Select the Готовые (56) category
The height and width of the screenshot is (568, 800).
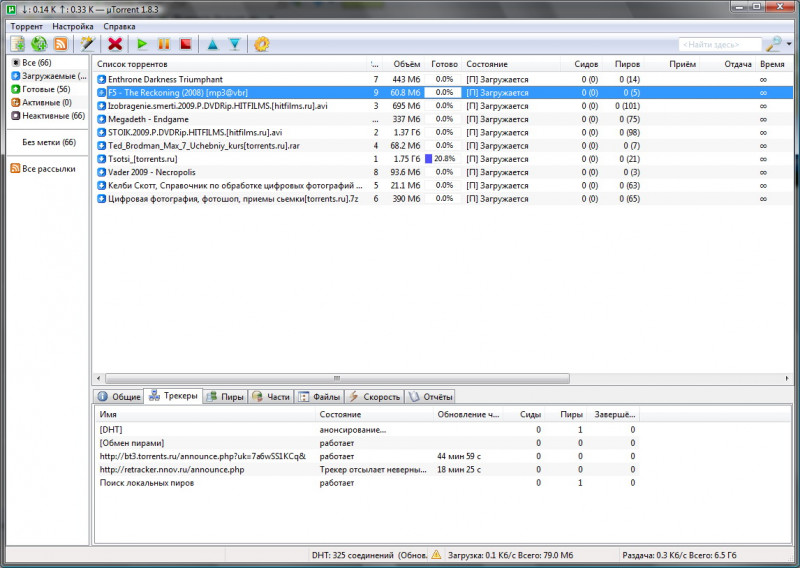click(44, 89)
